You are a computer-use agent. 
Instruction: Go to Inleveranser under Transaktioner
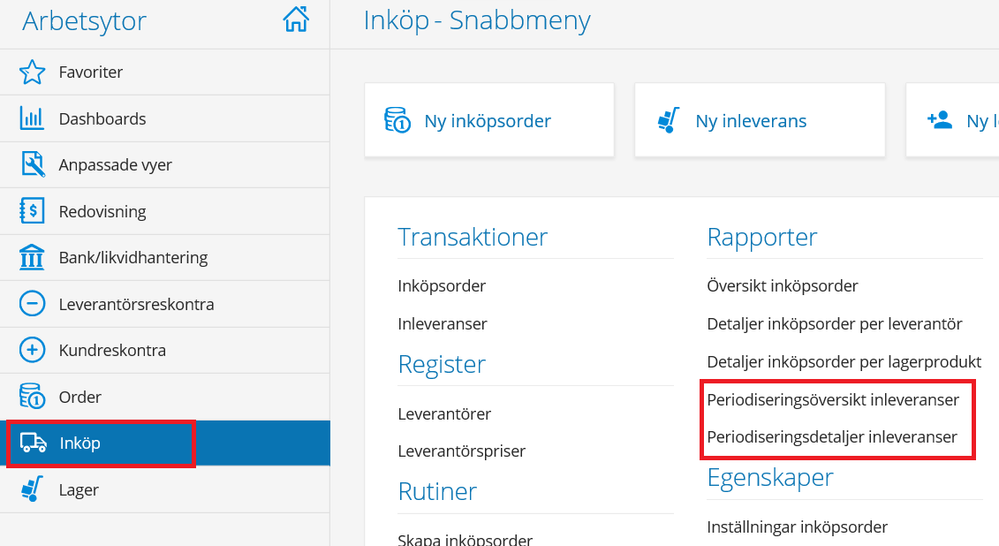coord(441,324)
